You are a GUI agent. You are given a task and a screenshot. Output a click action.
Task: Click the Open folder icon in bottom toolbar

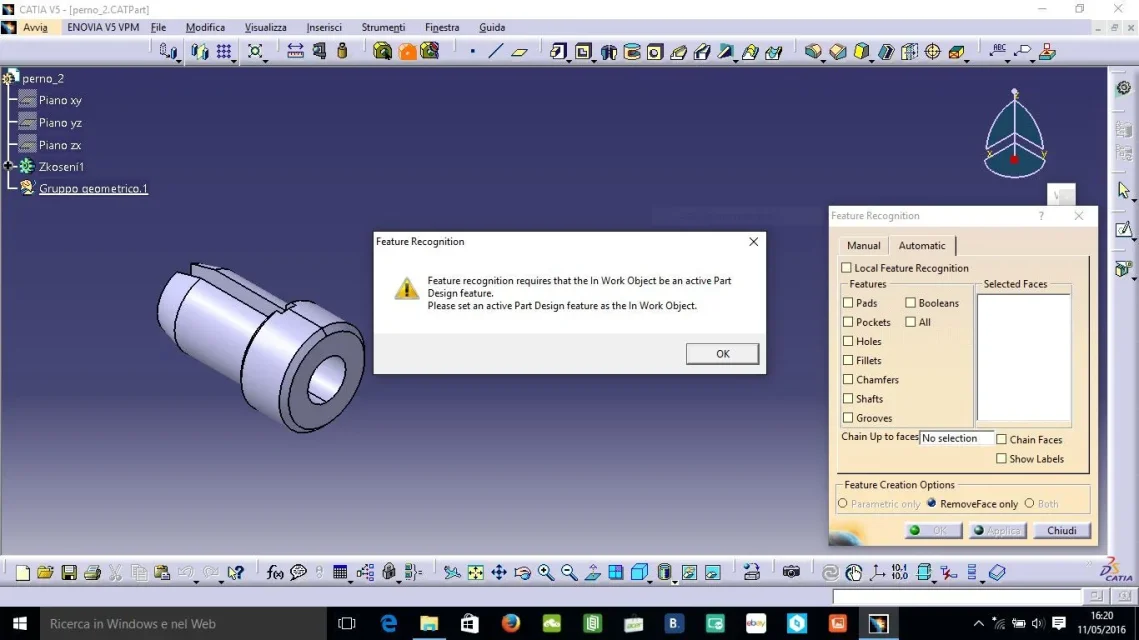pyautogui.click(x=45, y=572)
